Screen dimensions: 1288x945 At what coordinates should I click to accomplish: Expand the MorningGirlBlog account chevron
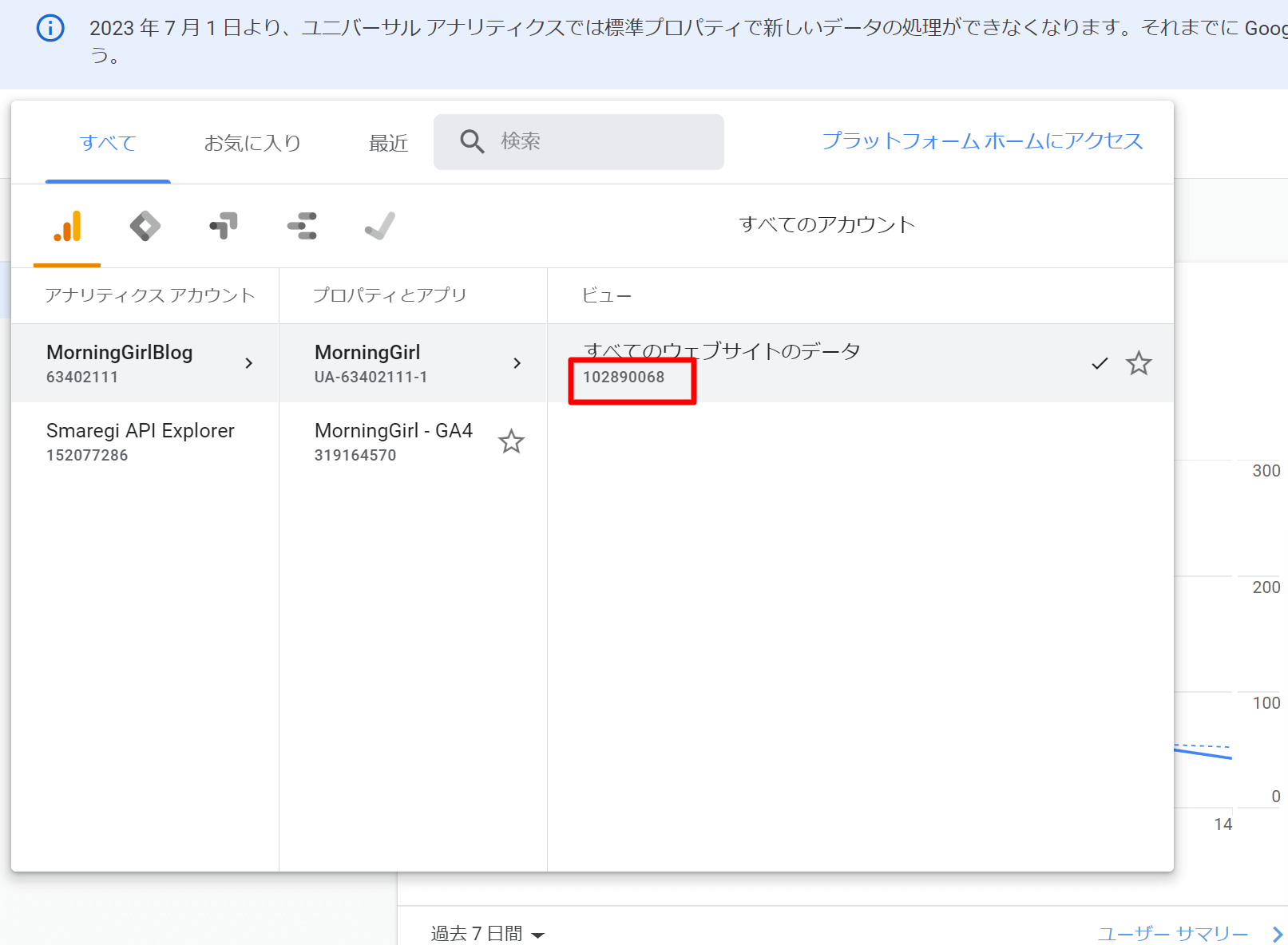pos(249,363)
